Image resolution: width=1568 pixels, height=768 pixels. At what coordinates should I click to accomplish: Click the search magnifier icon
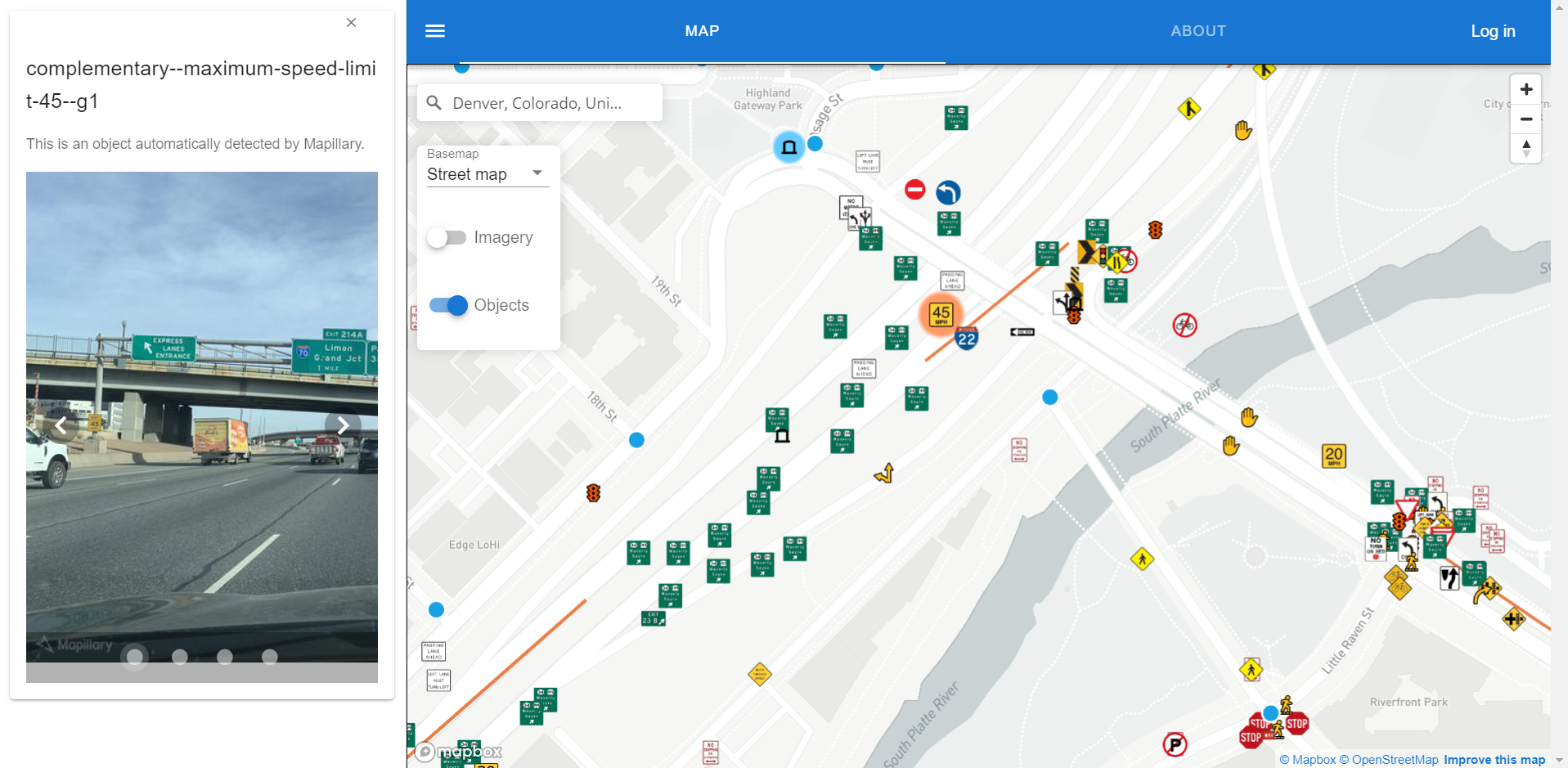pos(434,103)
